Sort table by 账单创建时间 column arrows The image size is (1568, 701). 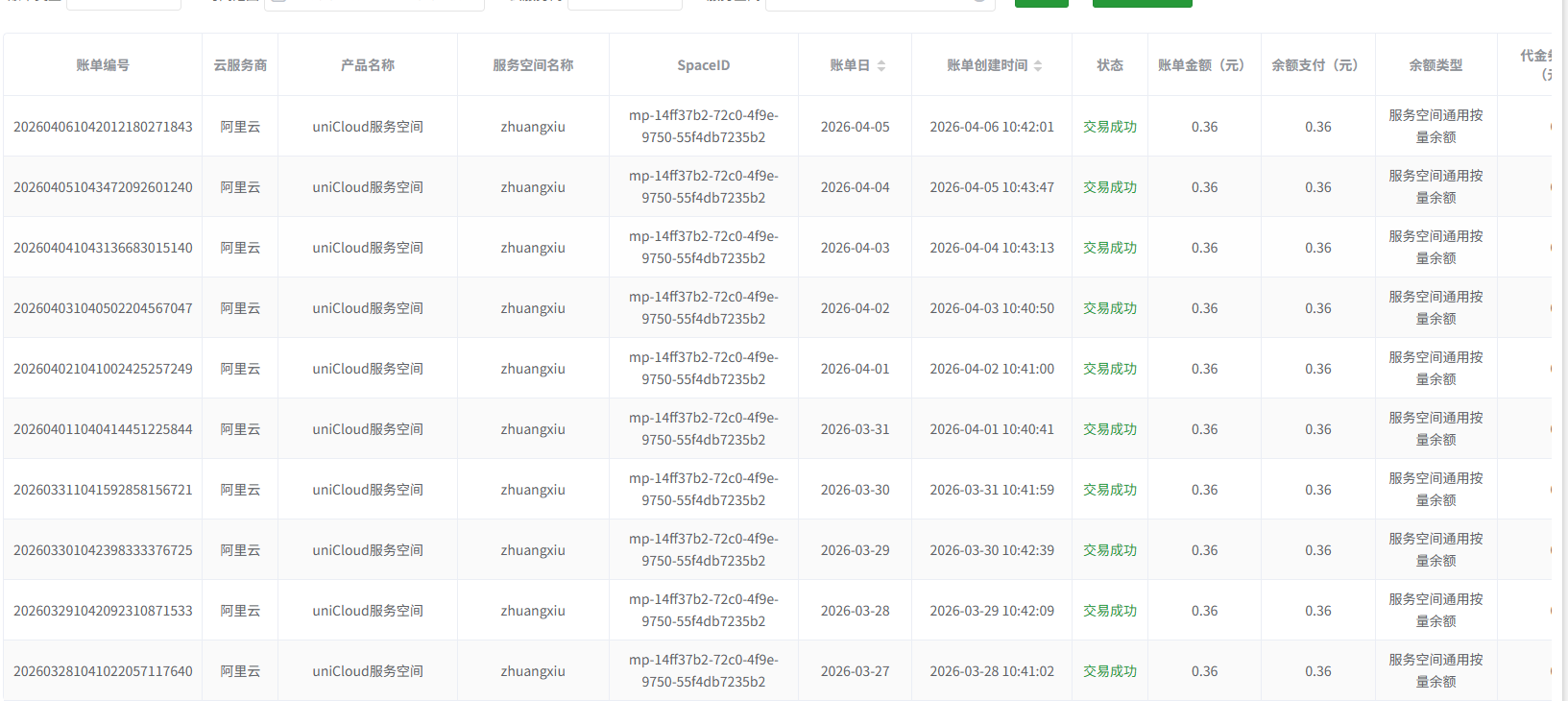pyautogui.click(x=1037, y=65)
